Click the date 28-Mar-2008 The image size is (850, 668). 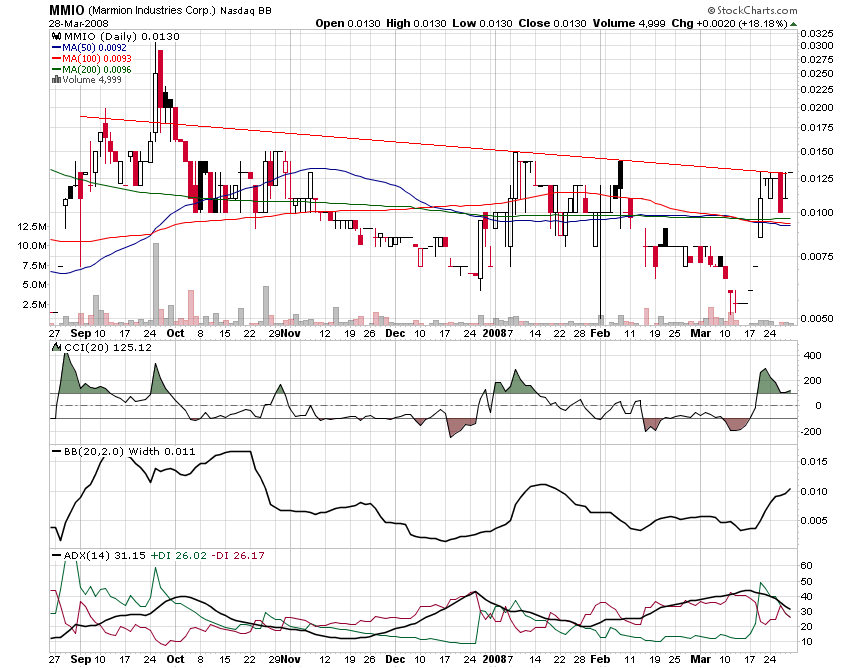[79, 23]
